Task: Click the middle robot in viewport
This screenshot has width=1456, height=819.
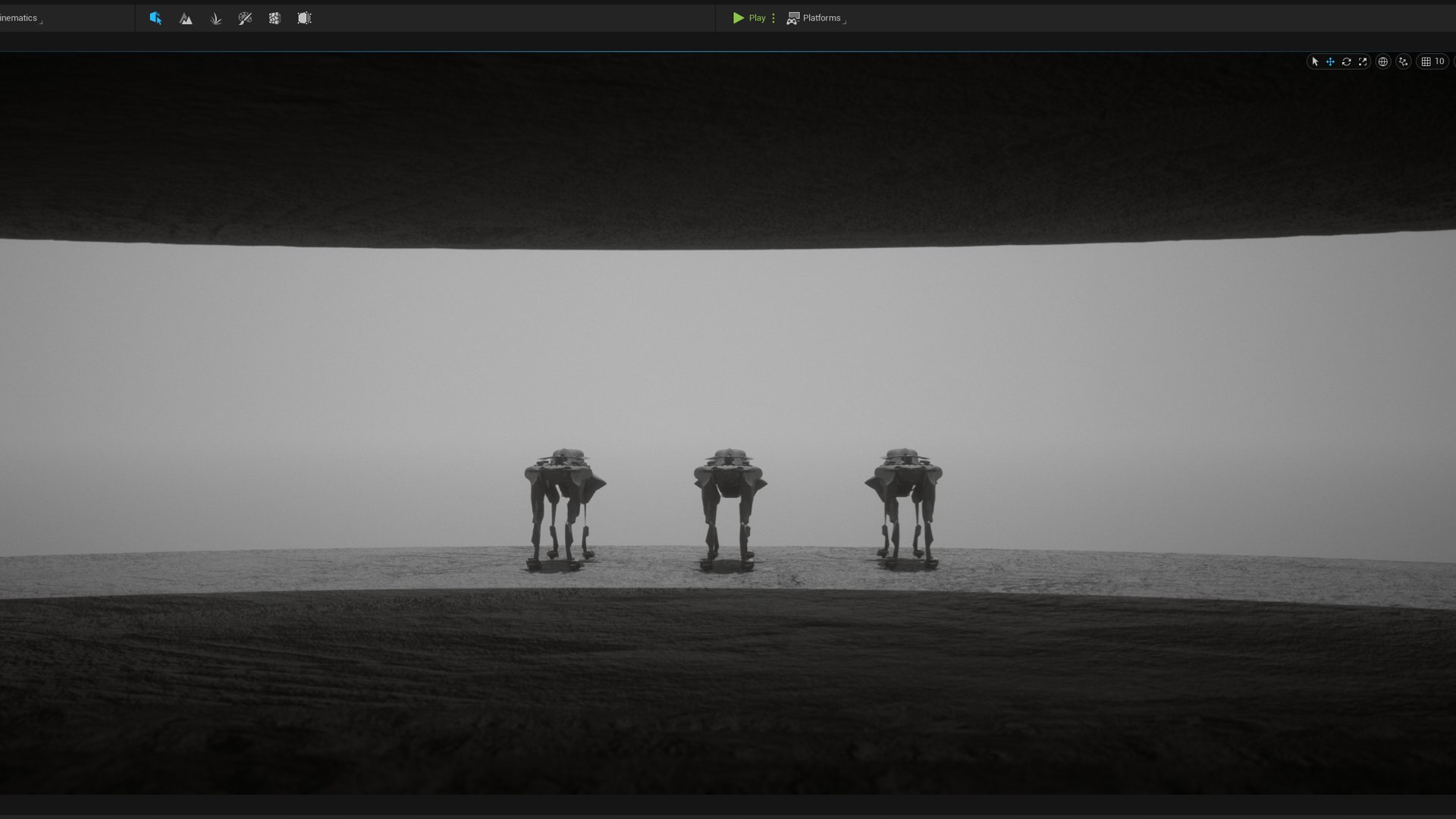Action: (x=730, y=510)
